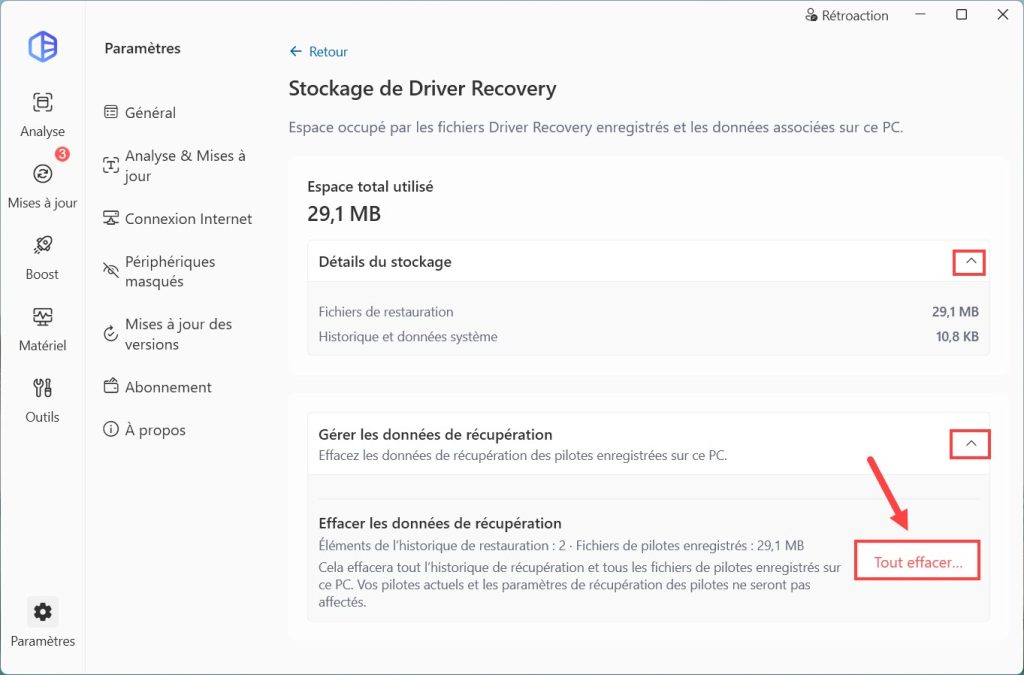Select the Paramètres gear icon
The height and width of the screenshot is (675, 1024).
[42, 612]
